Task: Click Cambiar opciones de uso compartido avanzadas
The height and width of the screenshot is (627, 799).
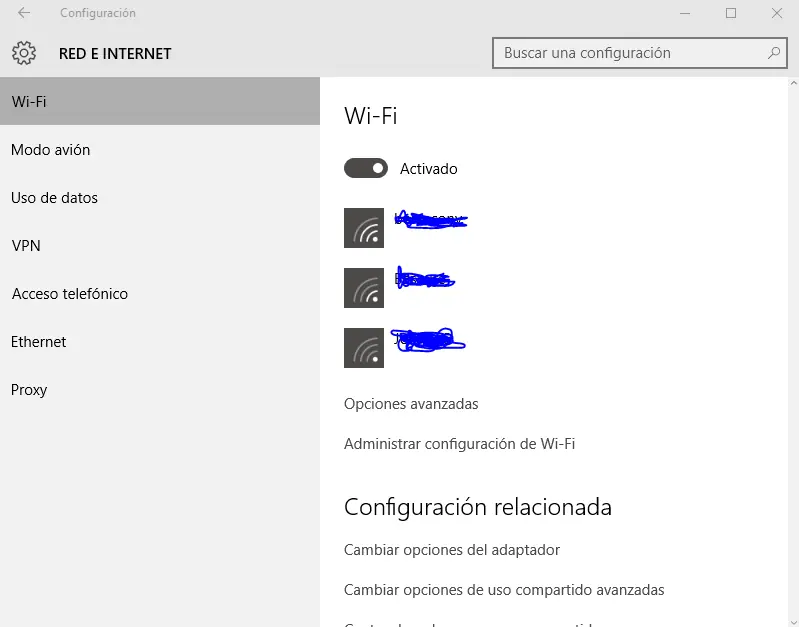Action: click(504, 590)
